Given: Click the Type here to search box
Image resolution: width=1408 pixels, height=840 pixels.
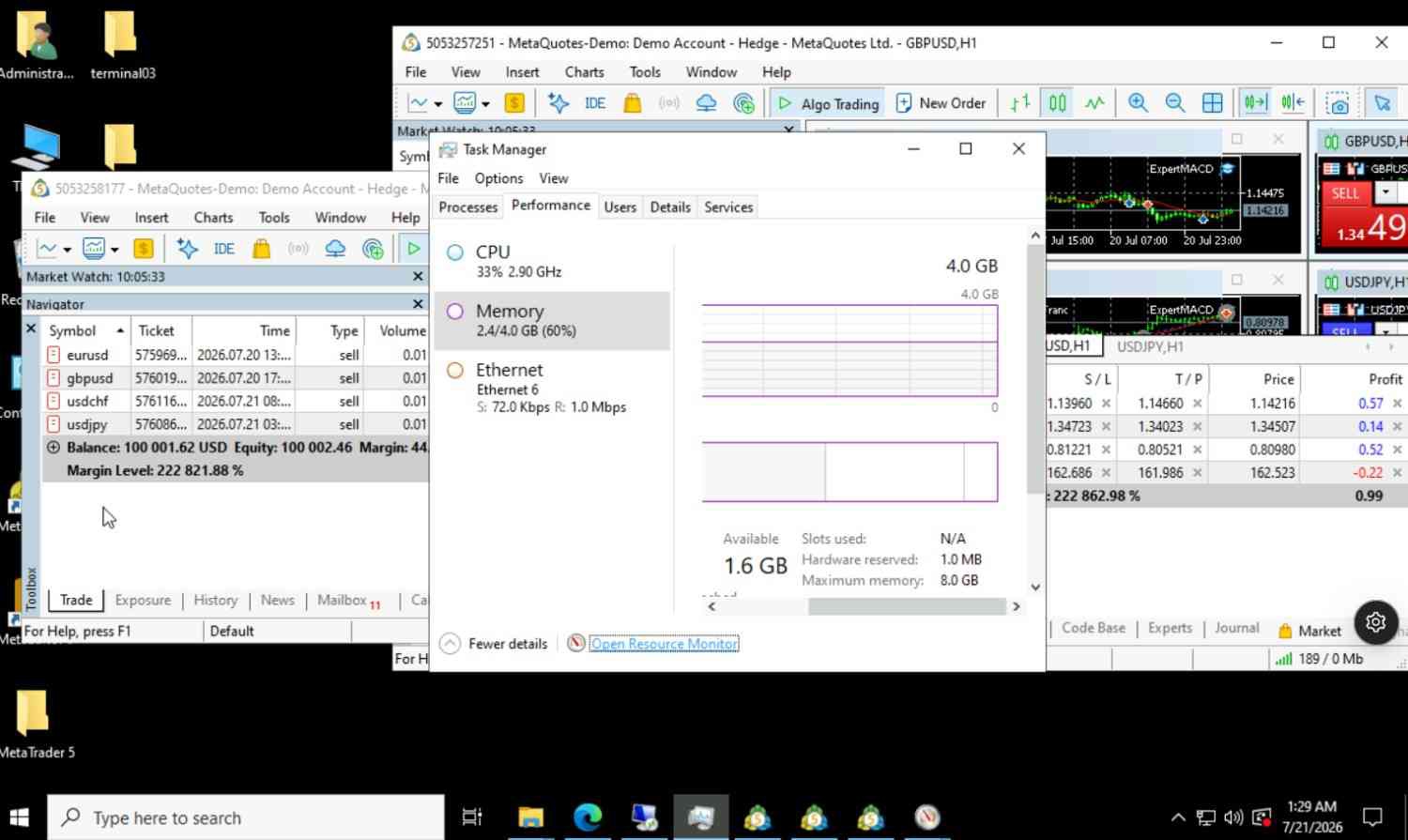Looking at the screenshot, I should pyautogui.click(x=246, y=817).
